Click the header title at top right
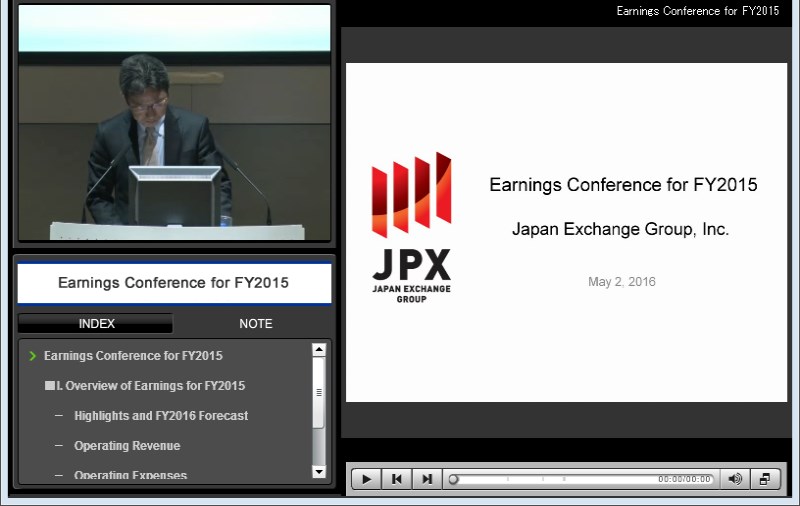Screen dimensions: 800x506 (697, 11)
